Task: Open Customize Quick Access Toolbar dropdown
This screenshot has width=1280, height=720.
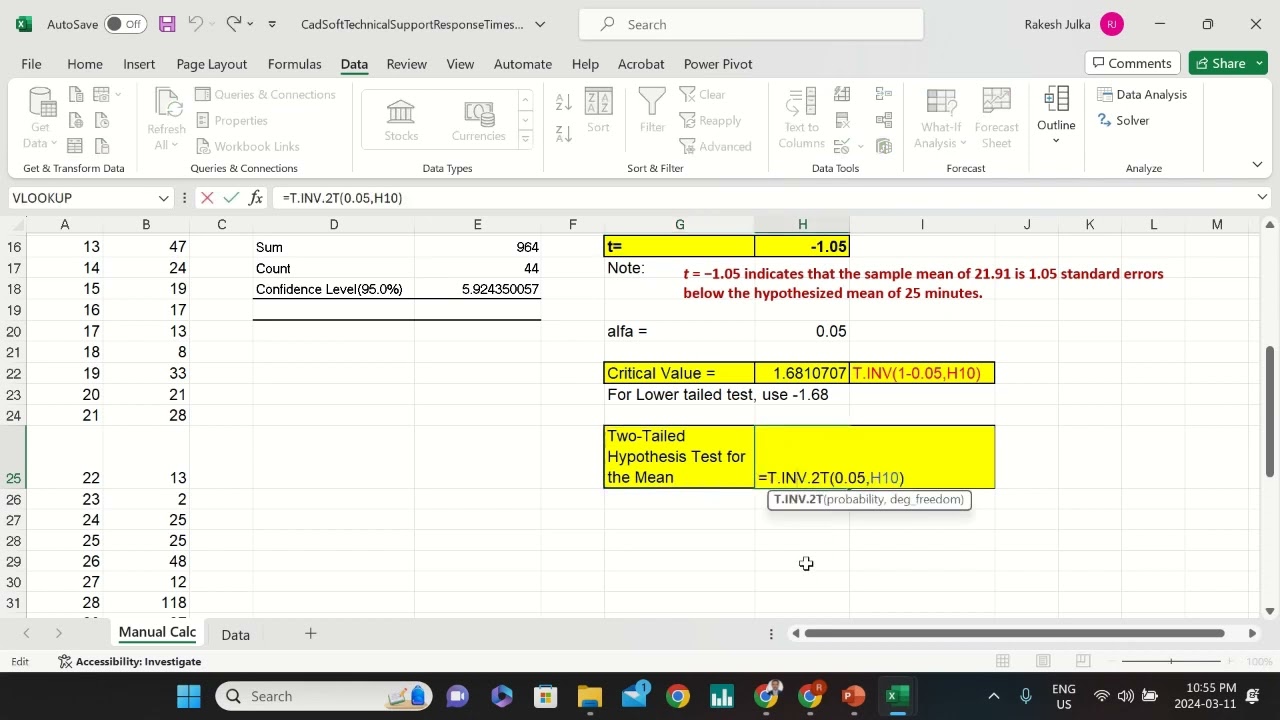Action: [x=272, y=24]
